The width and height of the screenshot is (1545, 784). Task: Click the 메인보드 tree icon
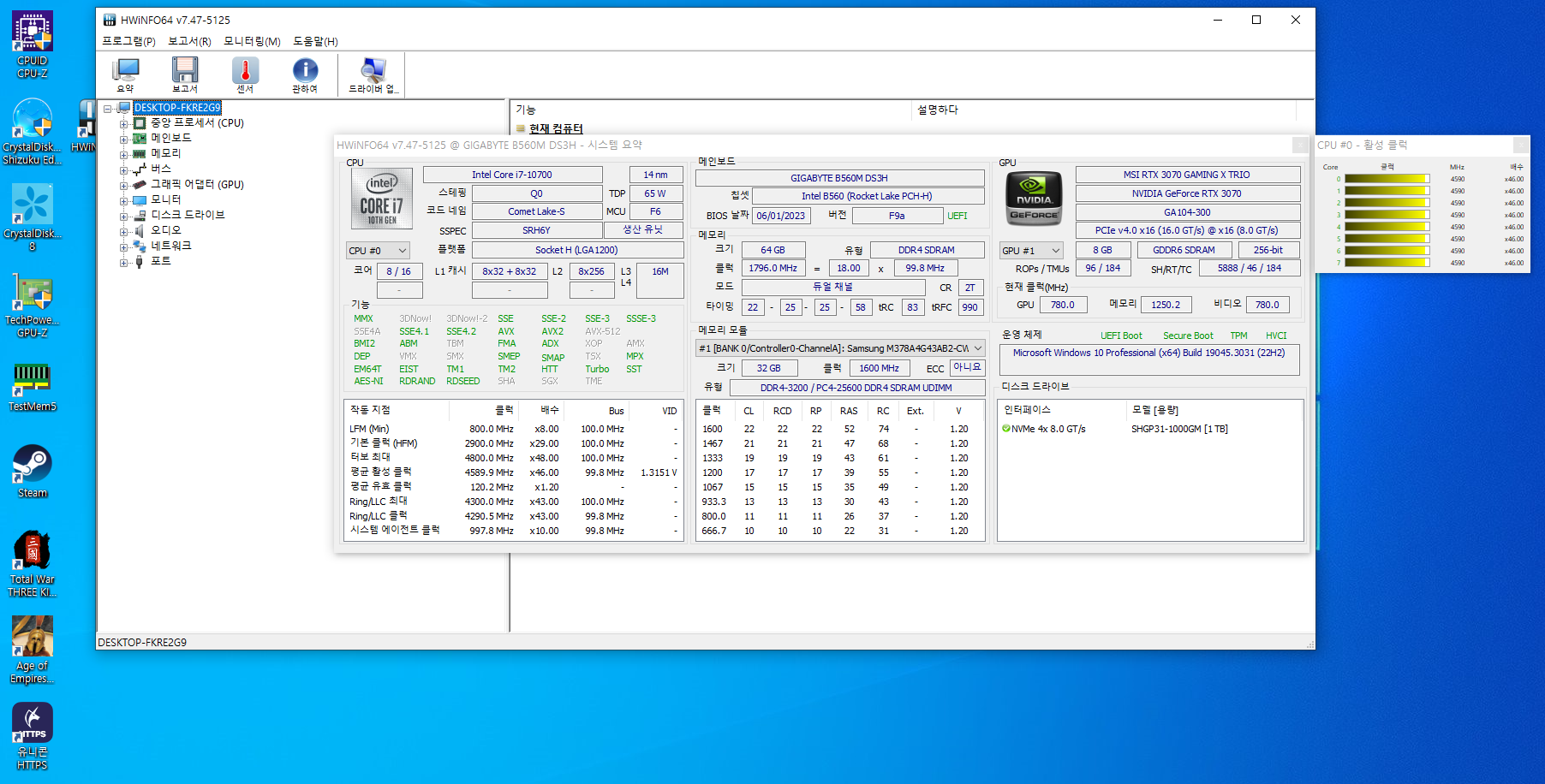tap(140, 139)
